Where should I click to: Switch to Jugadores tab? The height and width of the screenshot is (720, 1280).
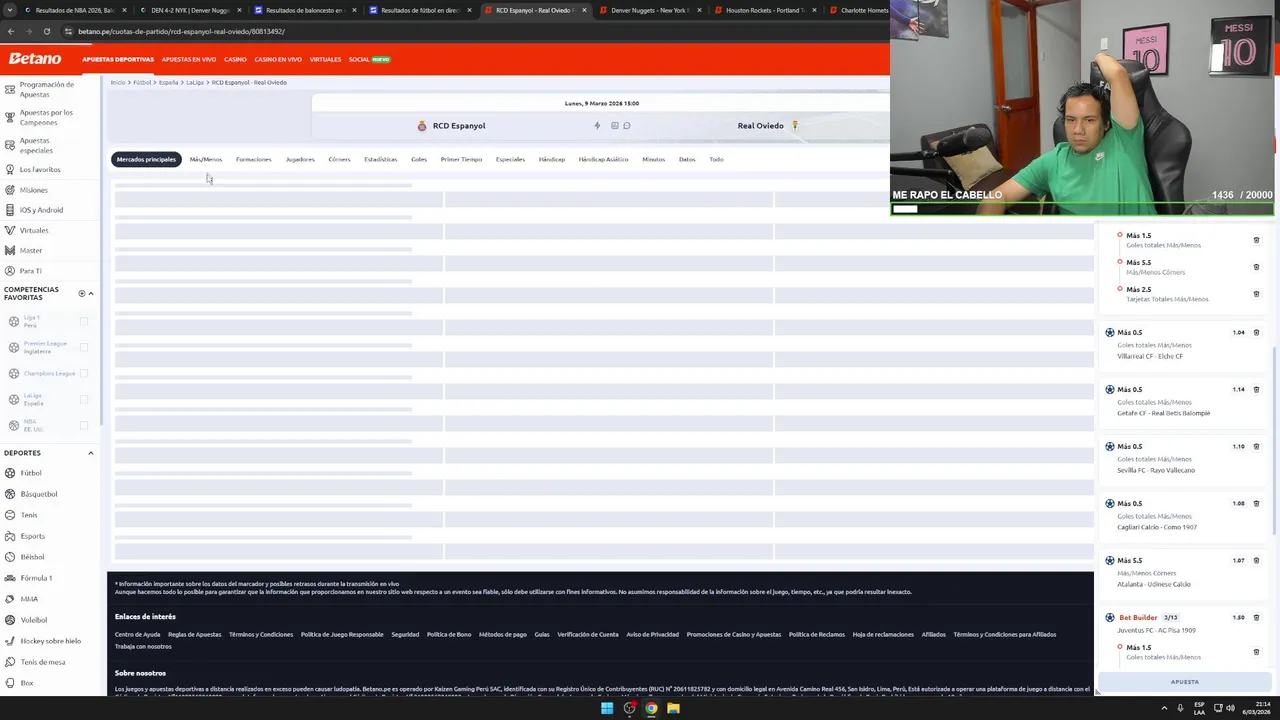click(300, 159)
